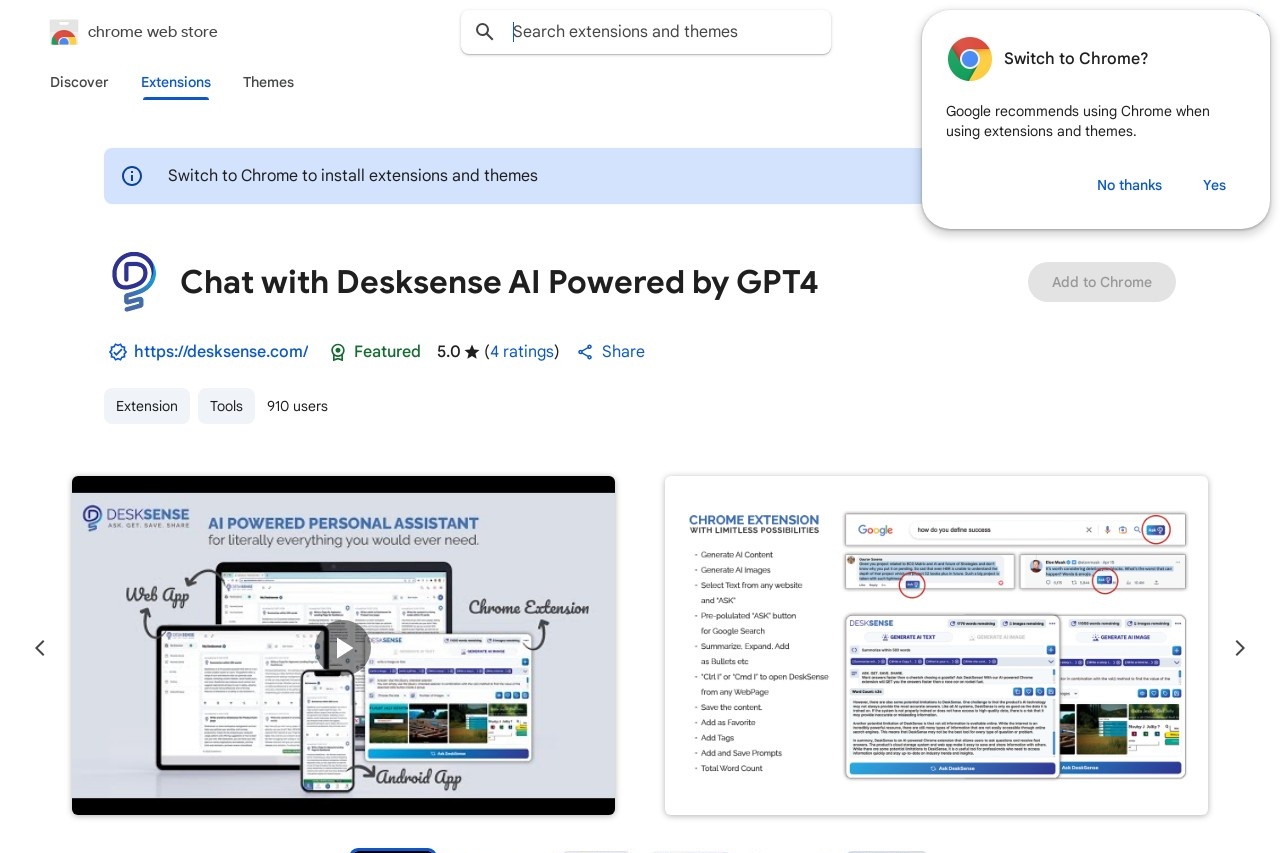The height and width of the screenshot is (853, 1280).
Task: Click the info icon in the blue banner
Action: pos(132,176)
